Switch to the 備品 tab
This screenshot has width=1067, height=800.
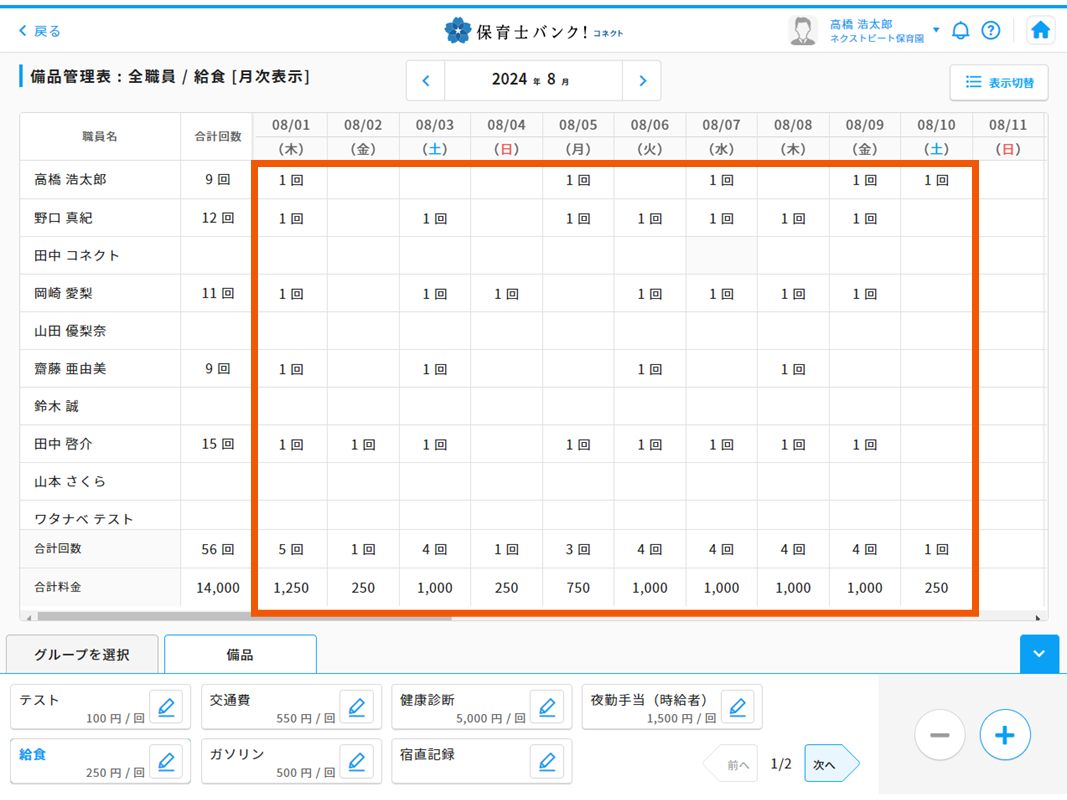point(239,654)
